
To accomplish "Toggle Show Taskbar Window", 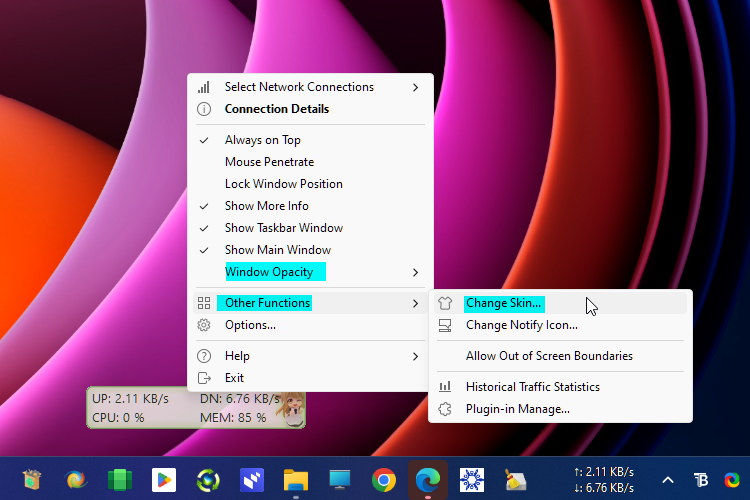I will pyautogui.click(x=310, y=228).
